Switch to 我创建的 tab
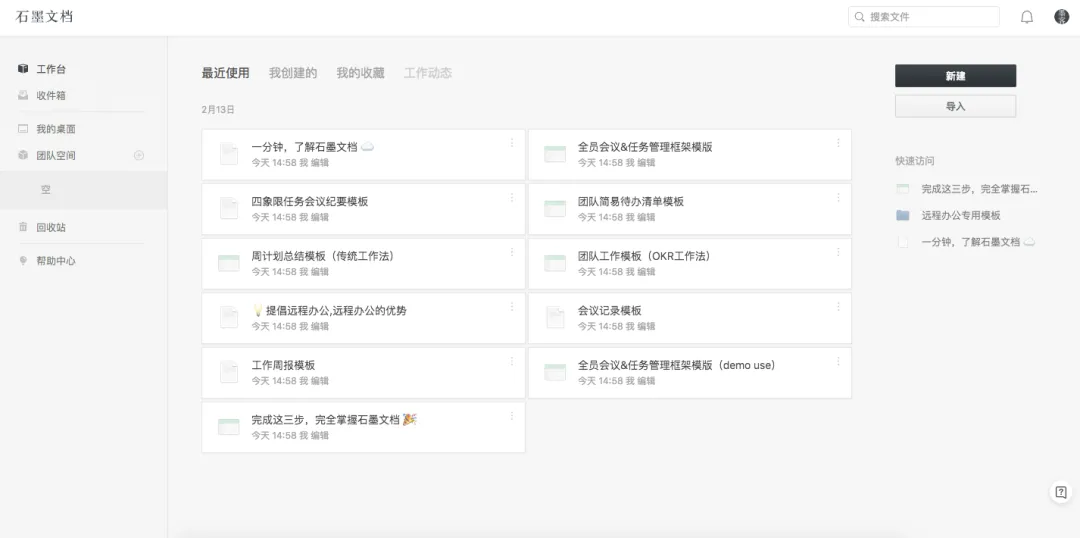This screenshot has height=538, width=1080. [x=293, y=73]
